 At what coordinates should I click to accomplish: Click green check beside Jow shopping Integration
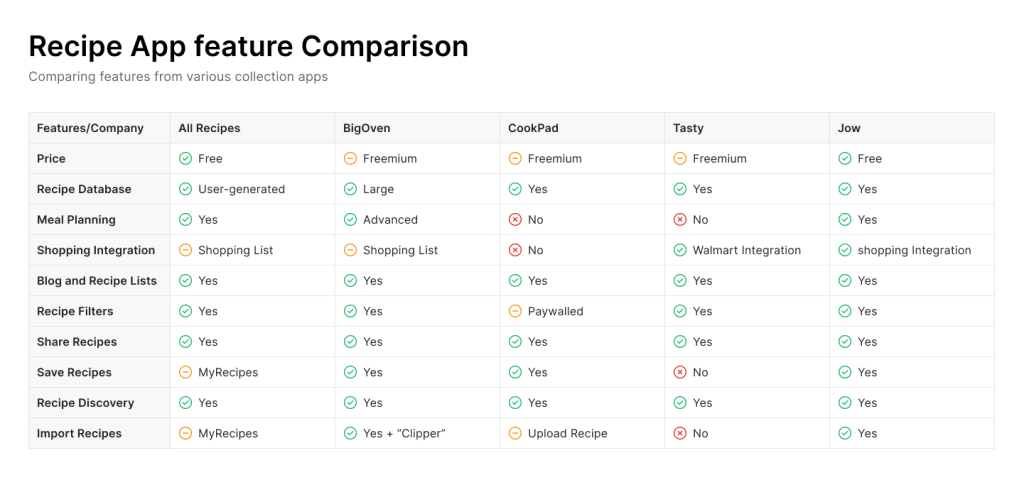pos(845,250)
